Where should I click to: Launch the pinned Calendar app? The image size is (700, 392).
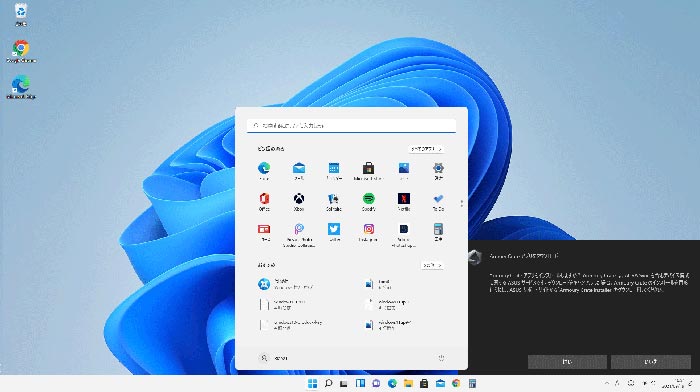pos(333,171)
